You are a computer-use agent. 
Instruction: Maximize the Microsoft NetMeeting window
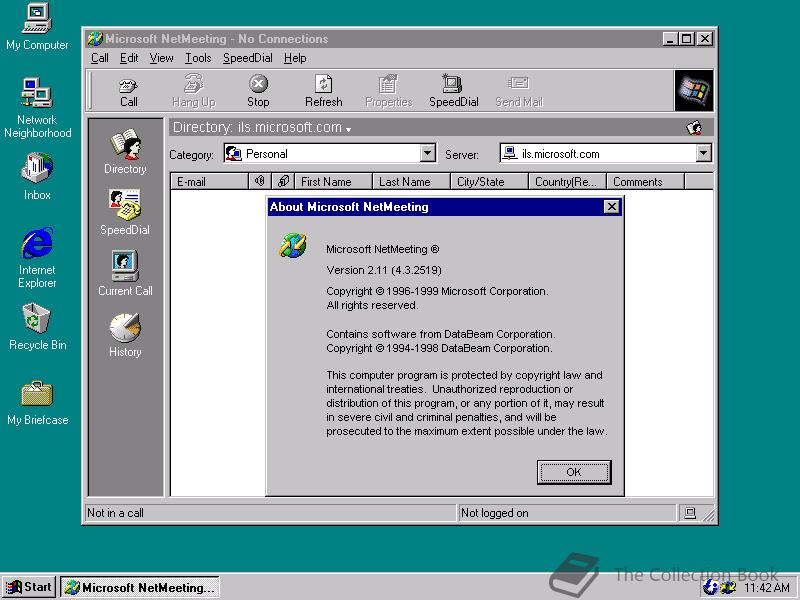(x=687, y=39)
